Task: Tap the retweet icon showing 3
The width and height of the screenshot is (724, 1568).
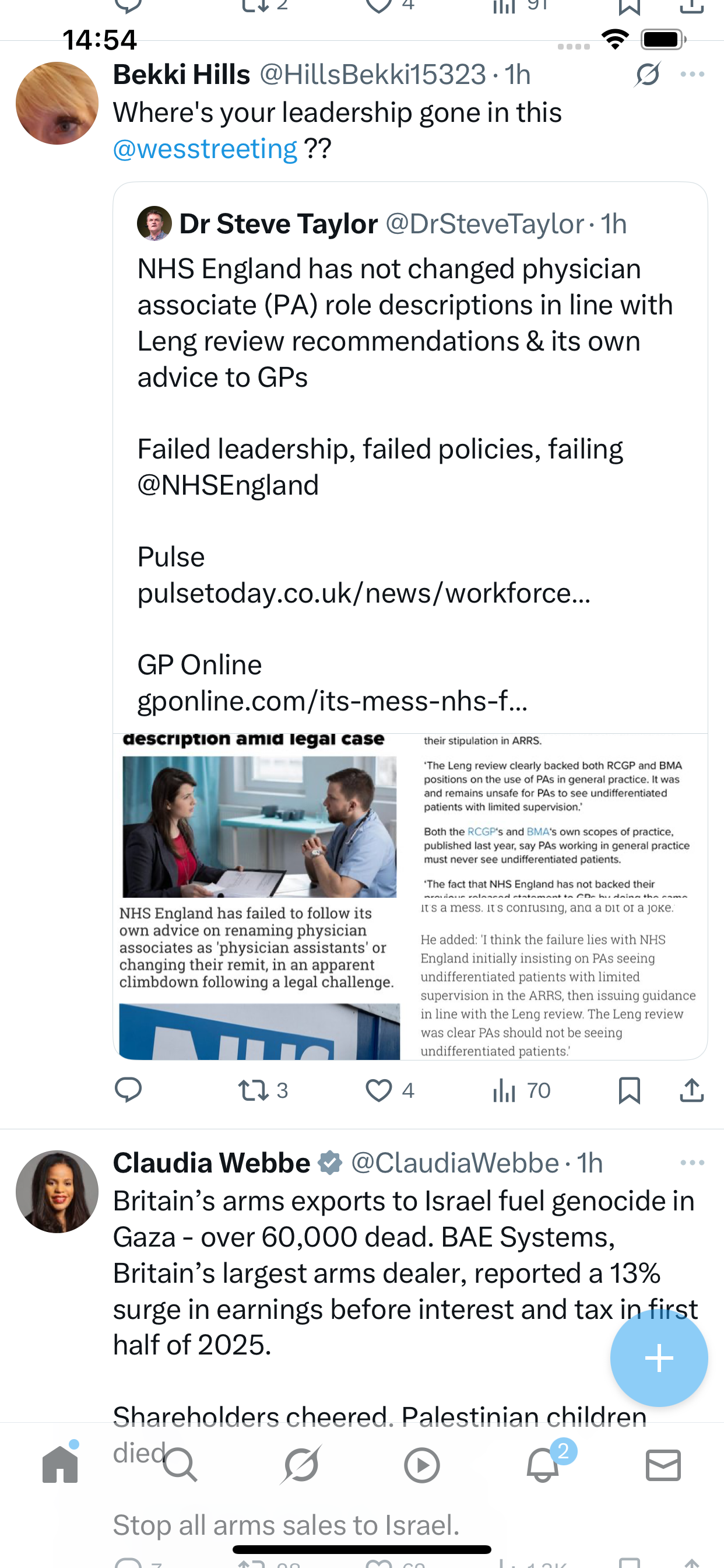Action: click(254, 1090)
